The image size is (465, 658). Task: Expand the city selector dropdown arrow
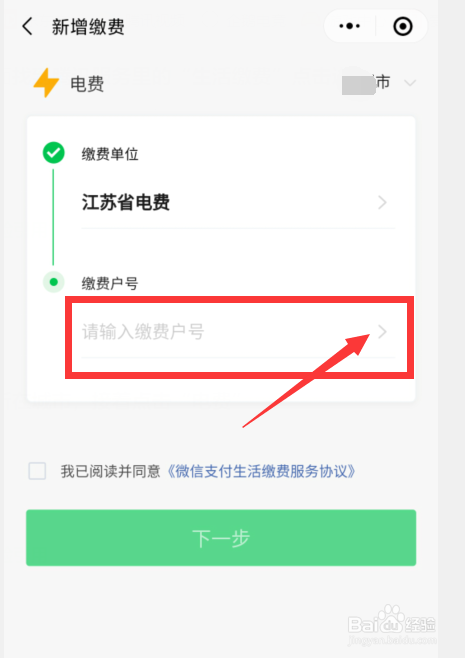410,83
